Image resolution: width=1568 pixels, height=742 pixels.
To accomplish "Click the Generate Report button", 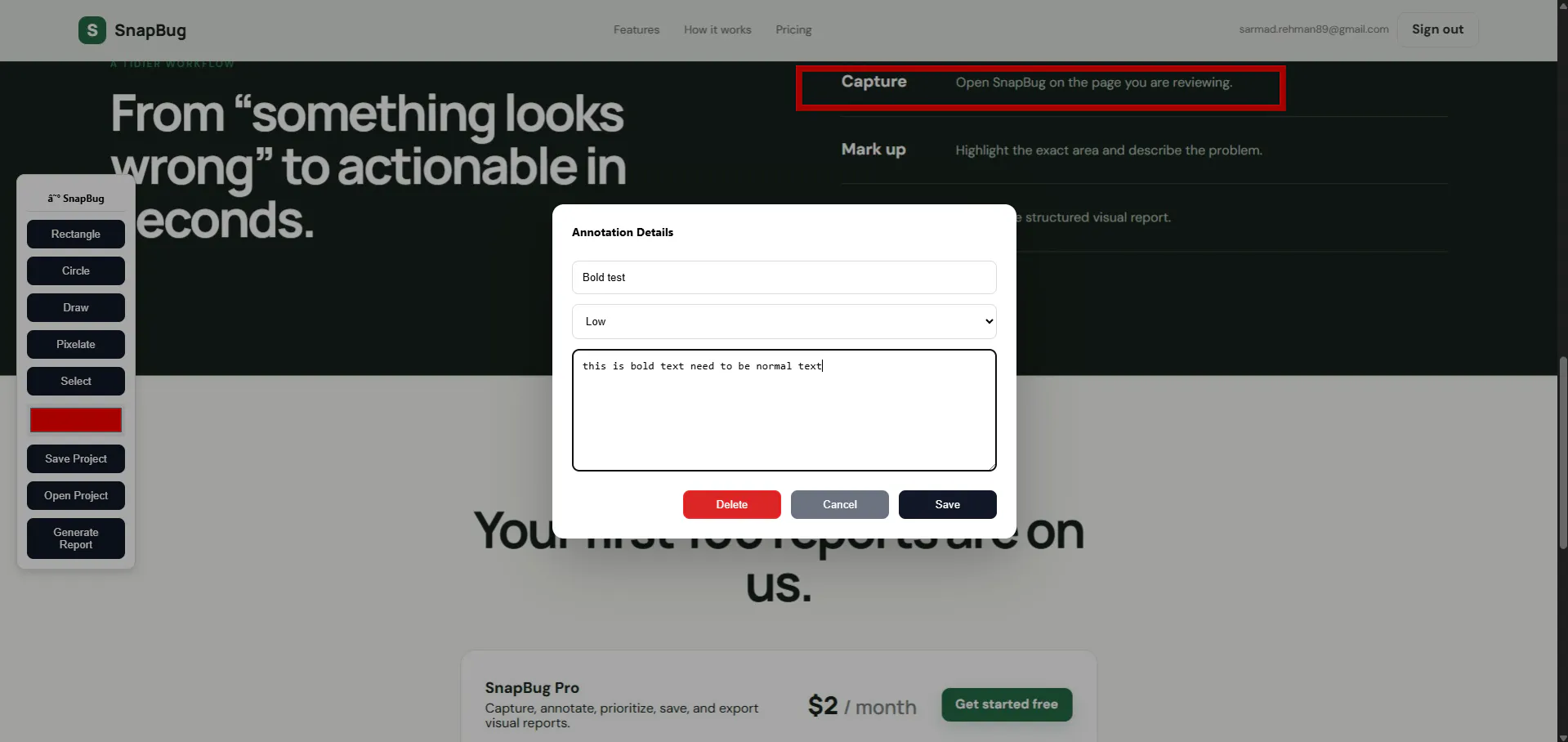I will coord(76,539).
